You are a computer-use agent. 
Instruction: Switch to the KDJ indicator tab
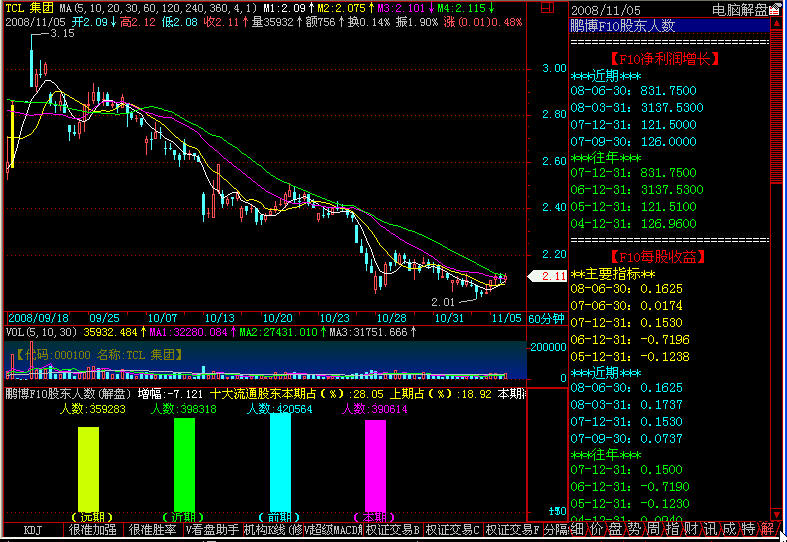(x=33, y=529)
